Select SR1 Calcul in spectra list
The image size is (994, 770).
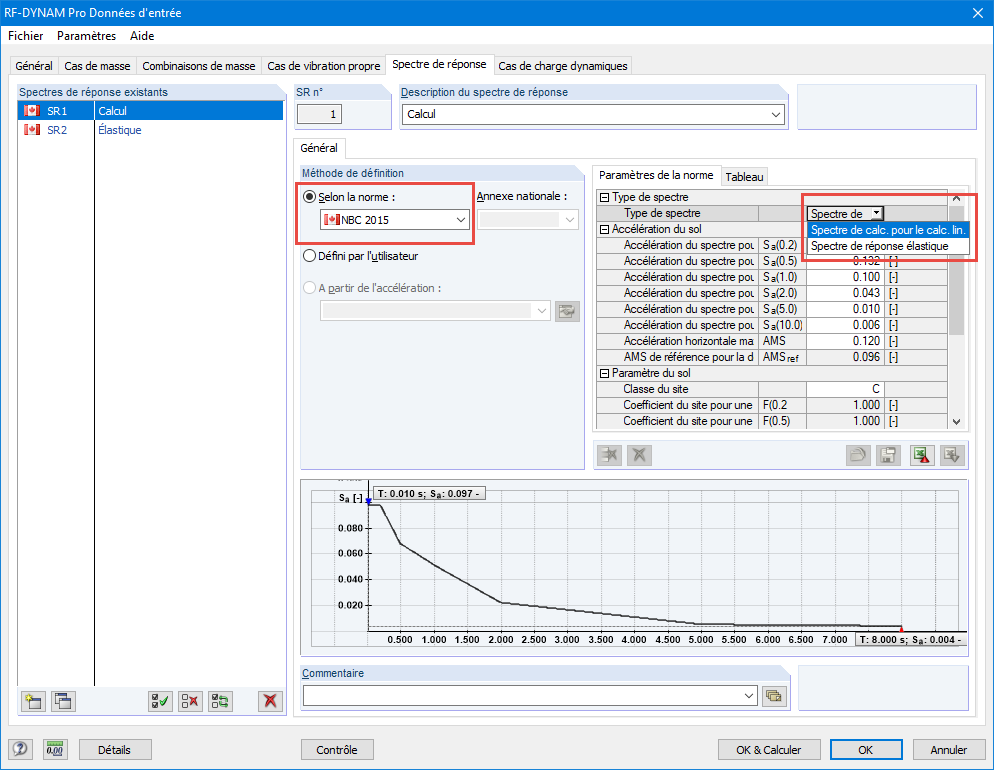click(151, 111)
